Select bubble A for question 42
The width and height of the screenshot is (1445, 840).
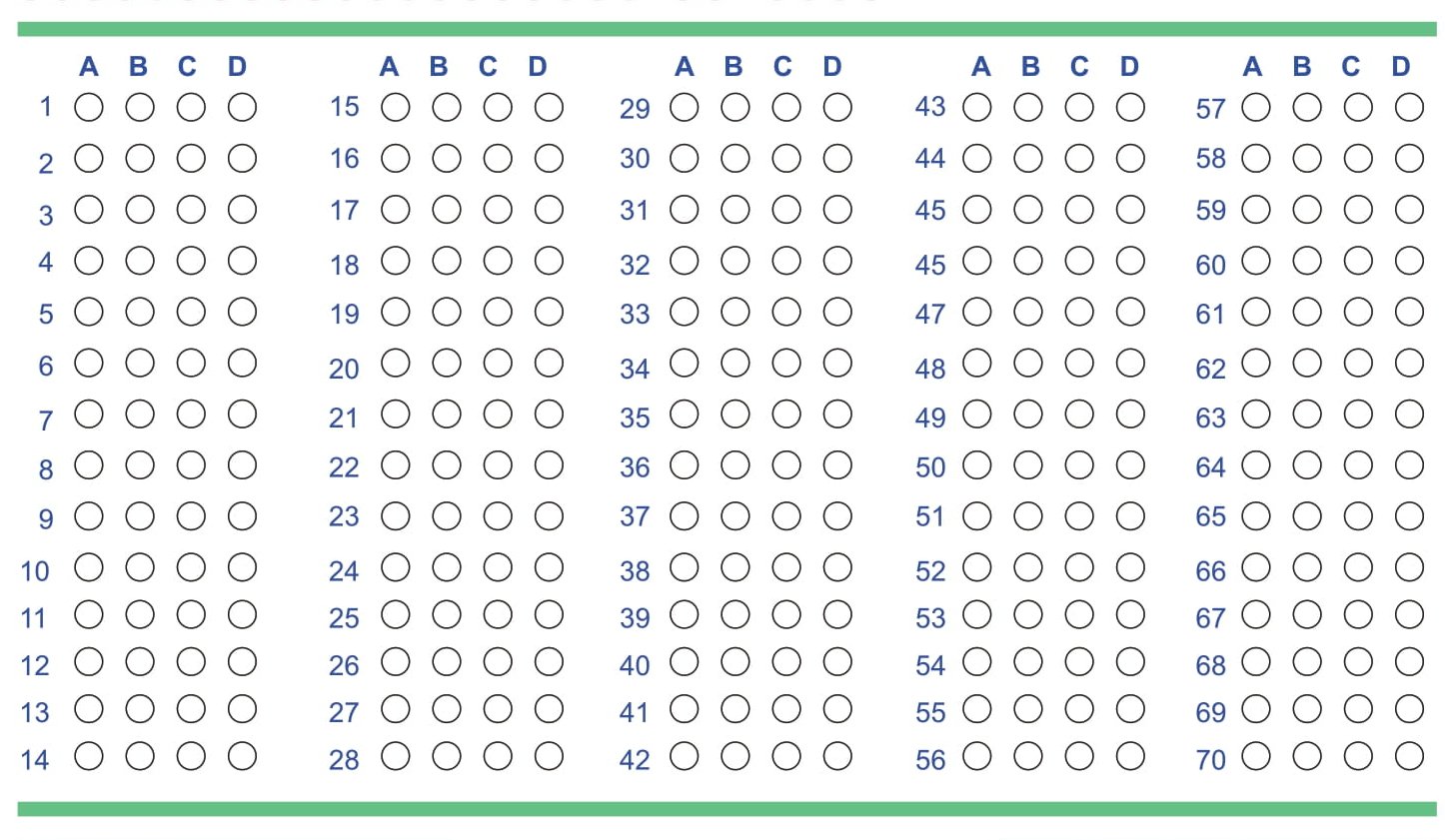point(685,756)
